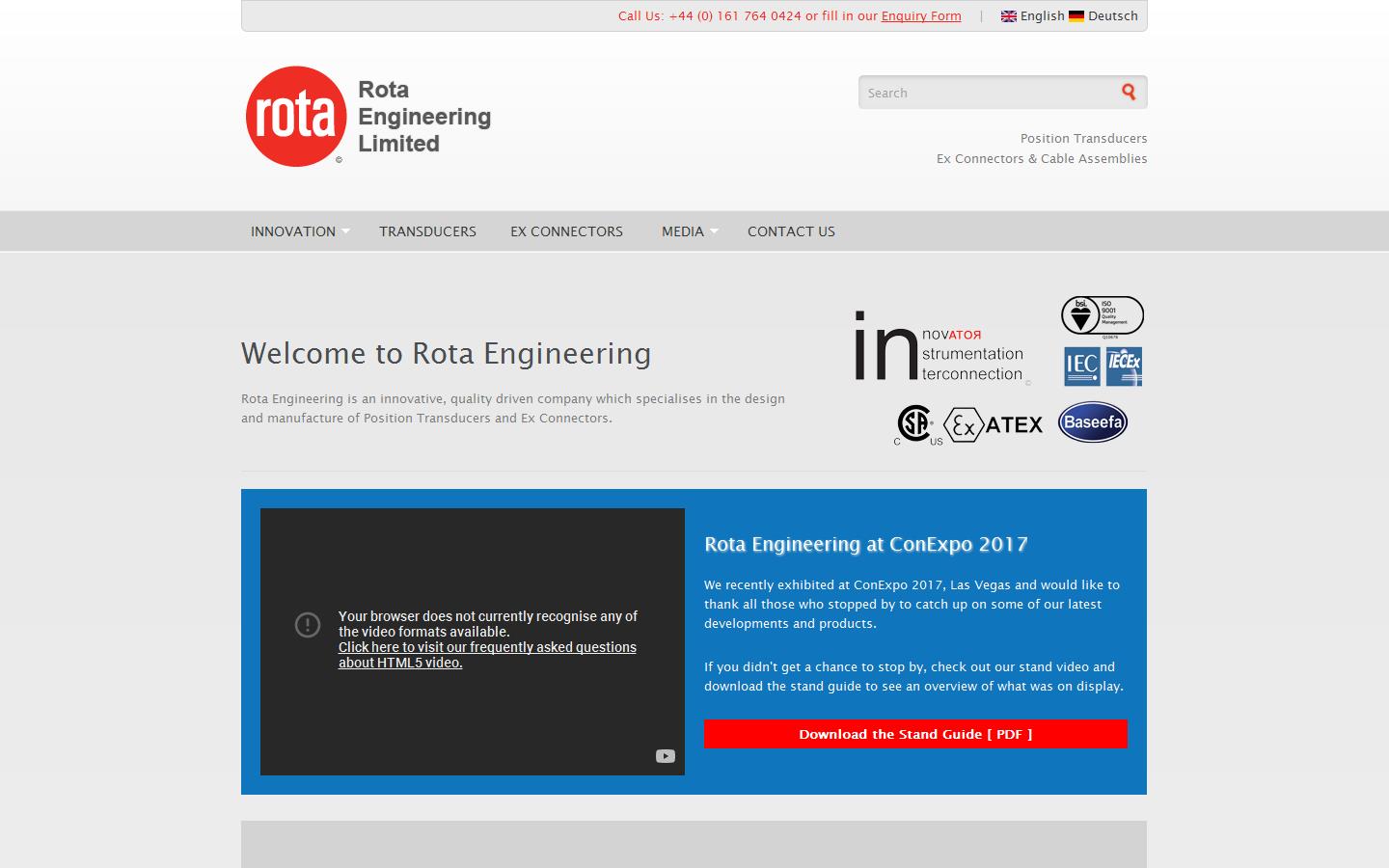Screen dimensions: 1389x868
Task: Switch language to English
Action: (1043, 16)
